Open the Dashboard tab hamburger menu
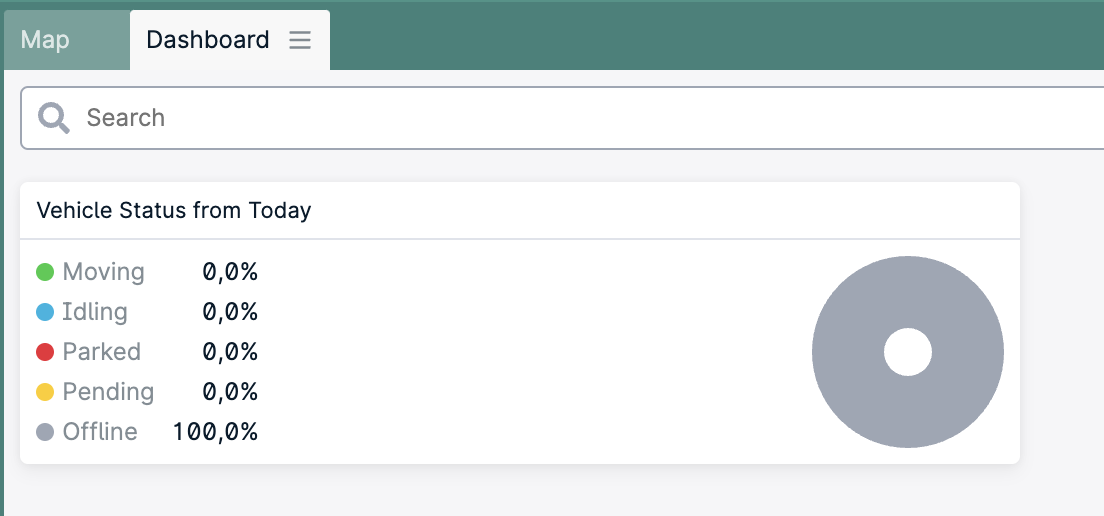This screenshot has height=516, width=1104. [x=300, y=40]
